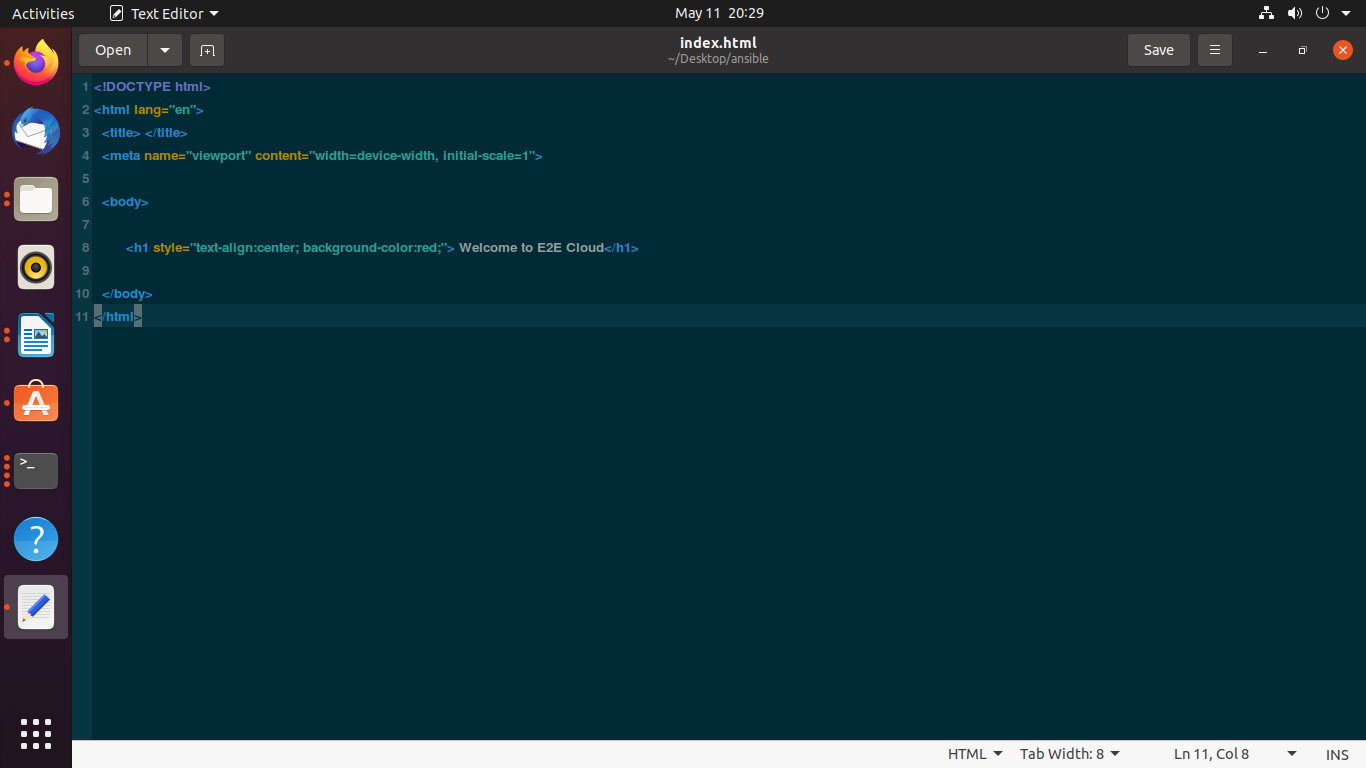This screenshot has width=1366, height=768.
Task: Open Thunderbird mail from the dock
Action: point(35,131)
